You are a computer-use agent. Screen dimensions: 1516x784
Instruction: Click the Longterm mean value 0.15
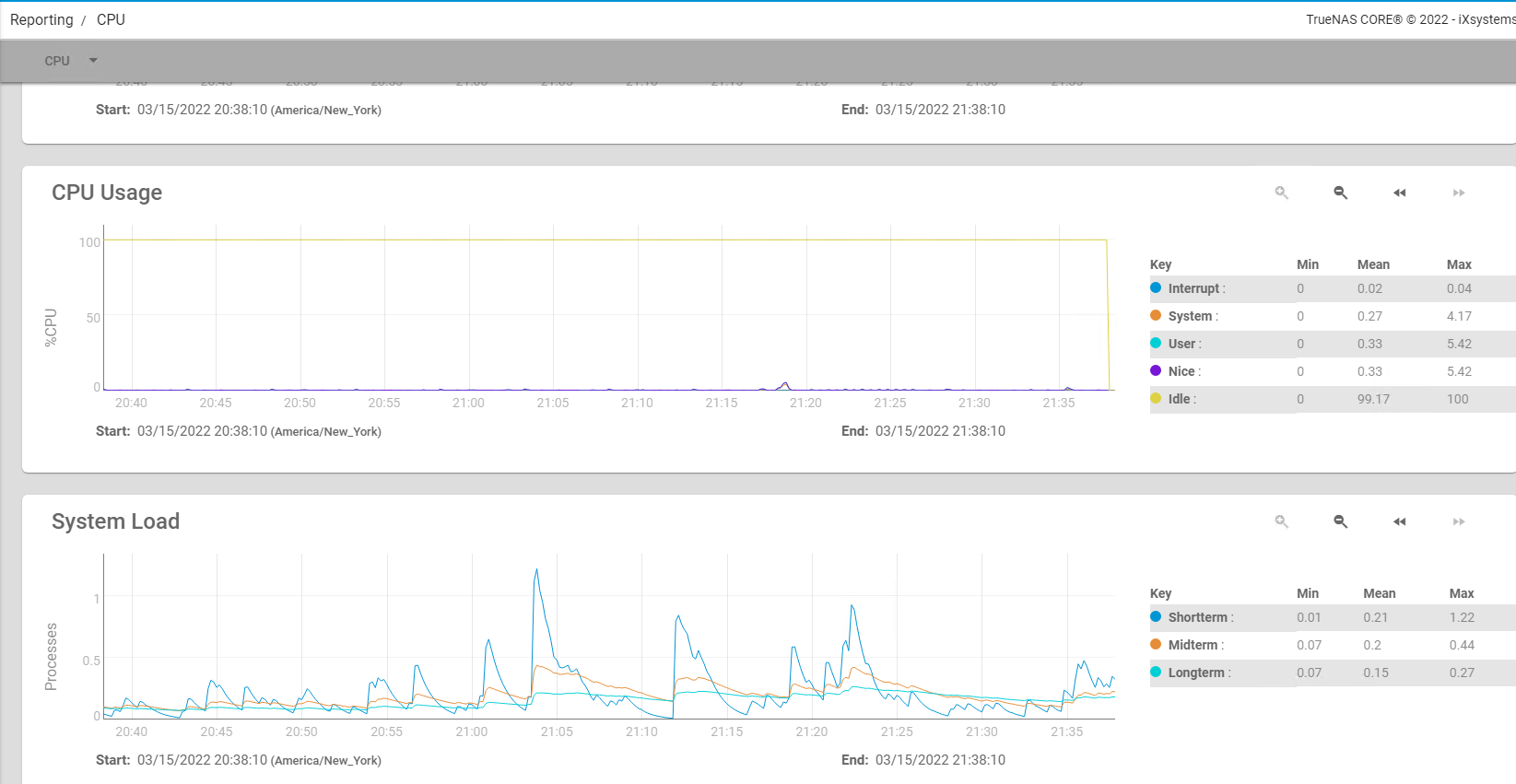1376,673
